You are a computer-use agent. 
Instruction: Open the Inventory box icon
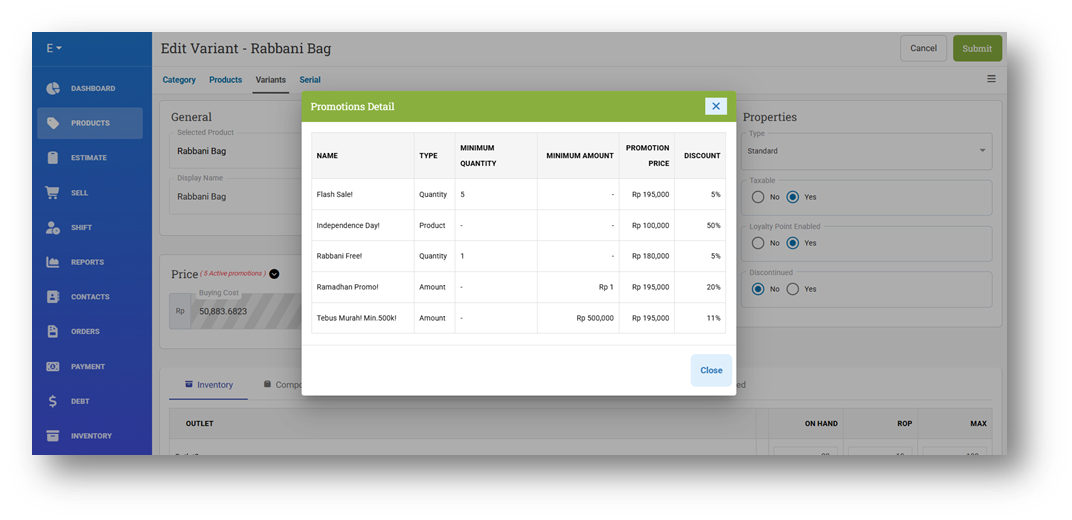click(53, 436)
